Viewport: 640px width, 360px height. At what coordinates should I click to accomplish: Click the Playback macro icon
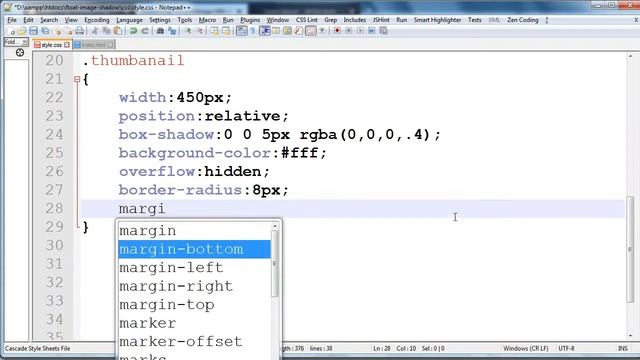360,31
